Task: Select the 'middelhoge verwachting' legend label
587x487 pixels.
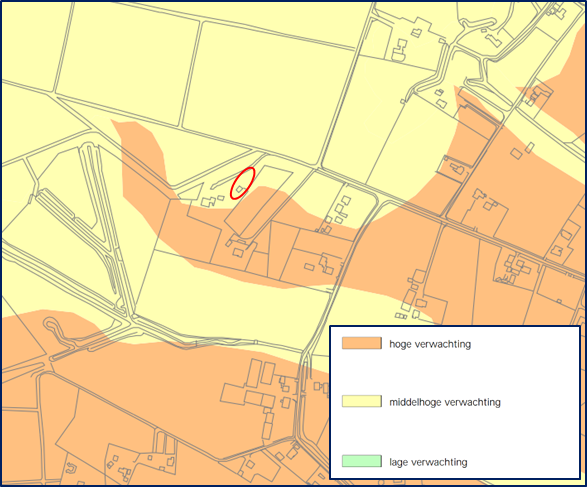Action: [445, 402]
